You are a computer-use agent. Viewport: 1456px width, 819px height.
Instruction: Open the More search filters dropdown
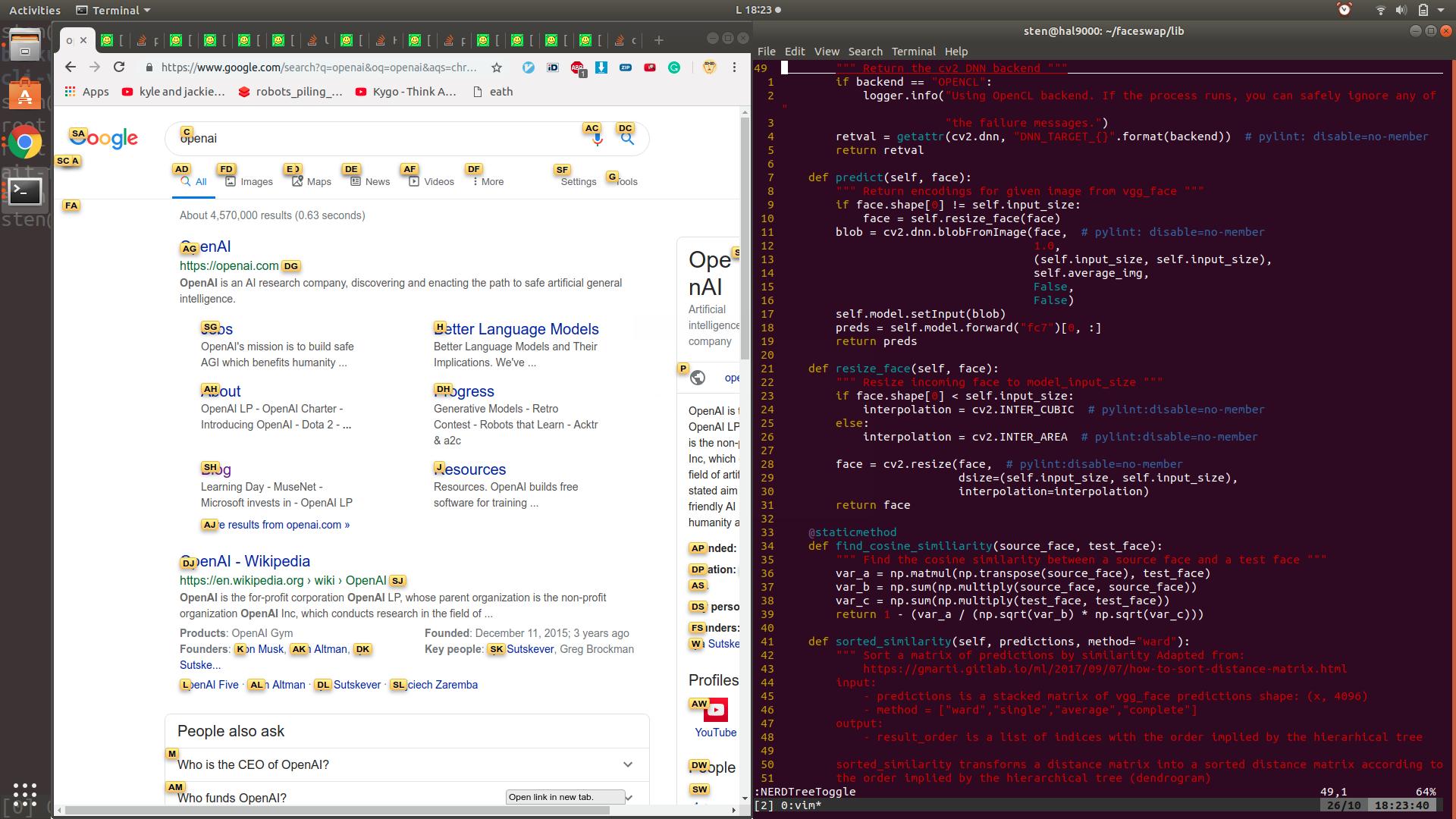point(488,181)
